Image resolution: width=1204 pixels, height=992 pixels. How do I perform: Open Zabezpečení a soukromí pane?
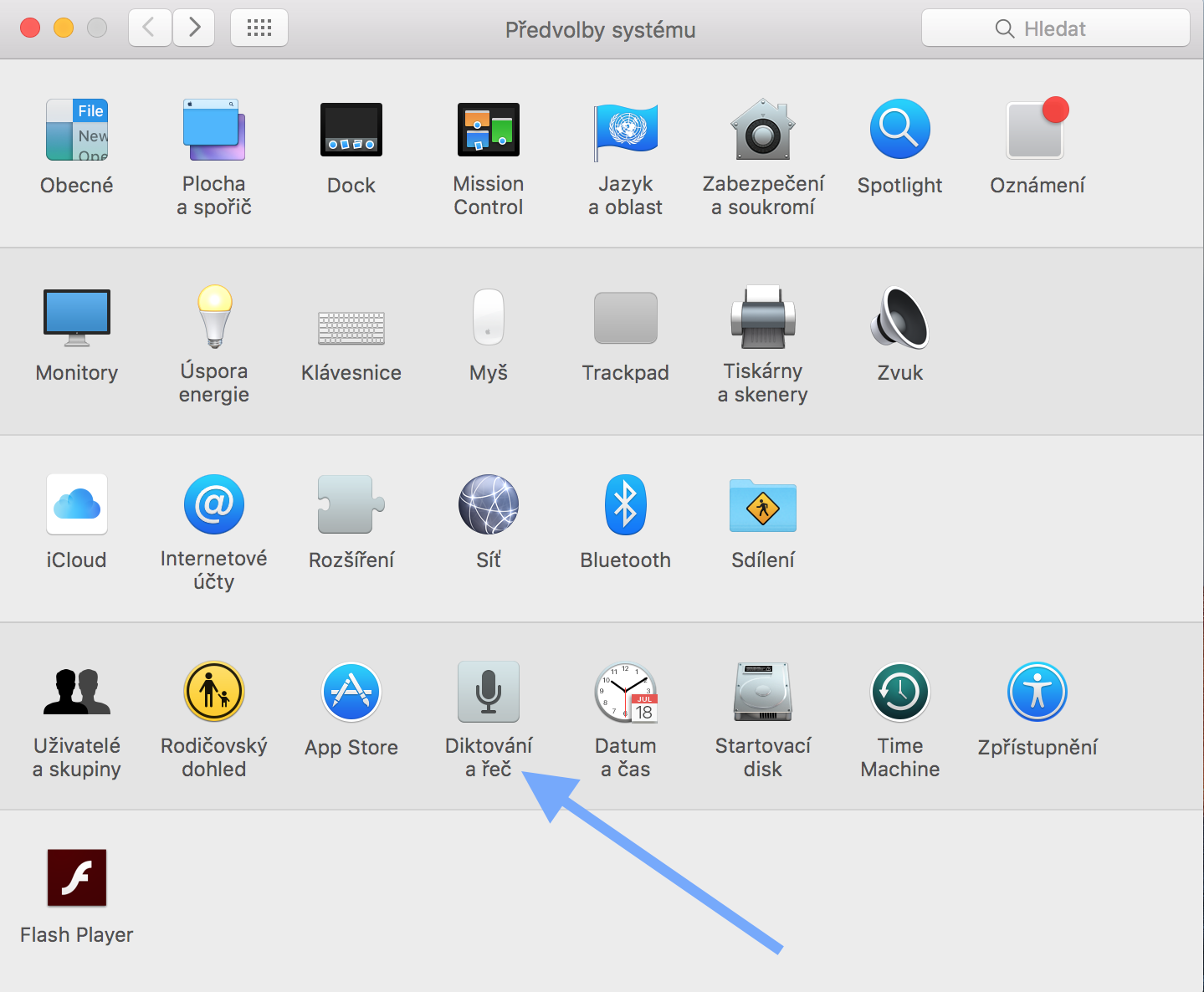tap(762, 130)
